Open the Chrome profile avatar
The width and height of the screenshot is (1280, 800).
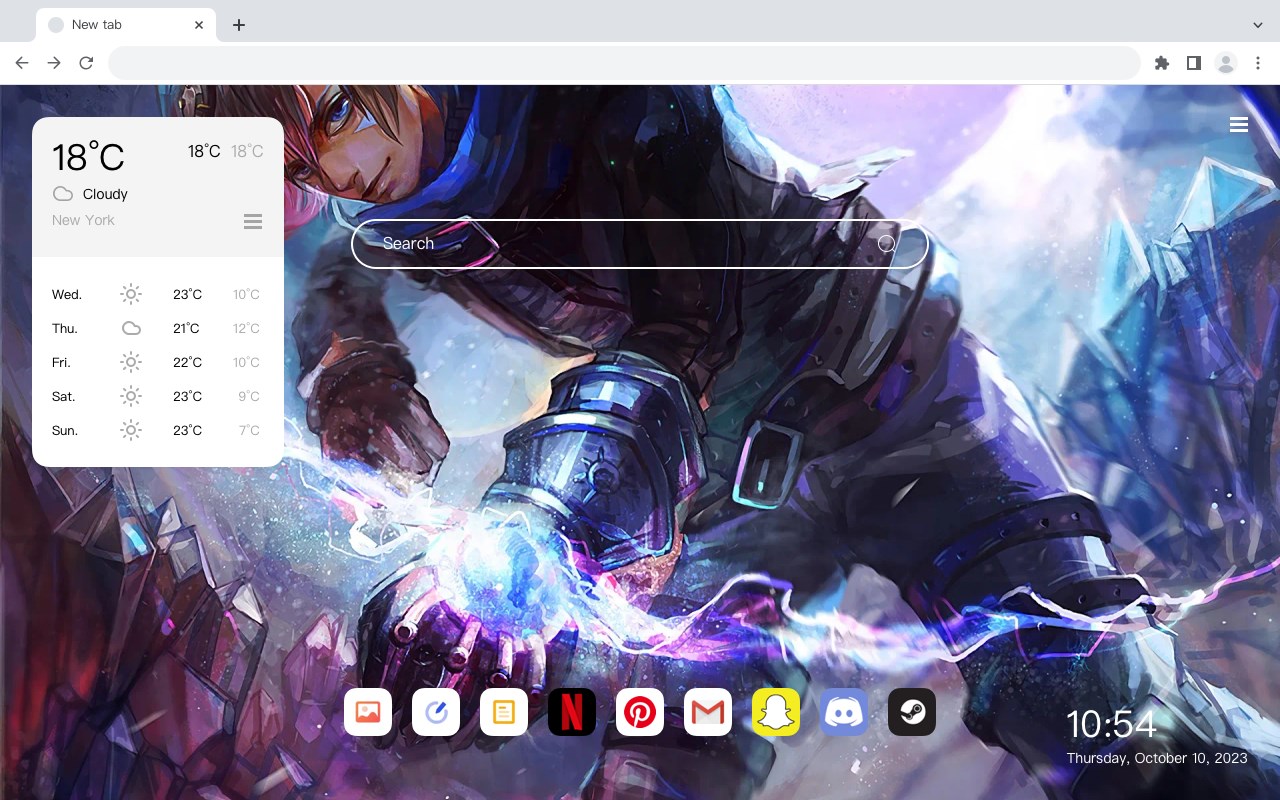click(x=1226, y=63)
